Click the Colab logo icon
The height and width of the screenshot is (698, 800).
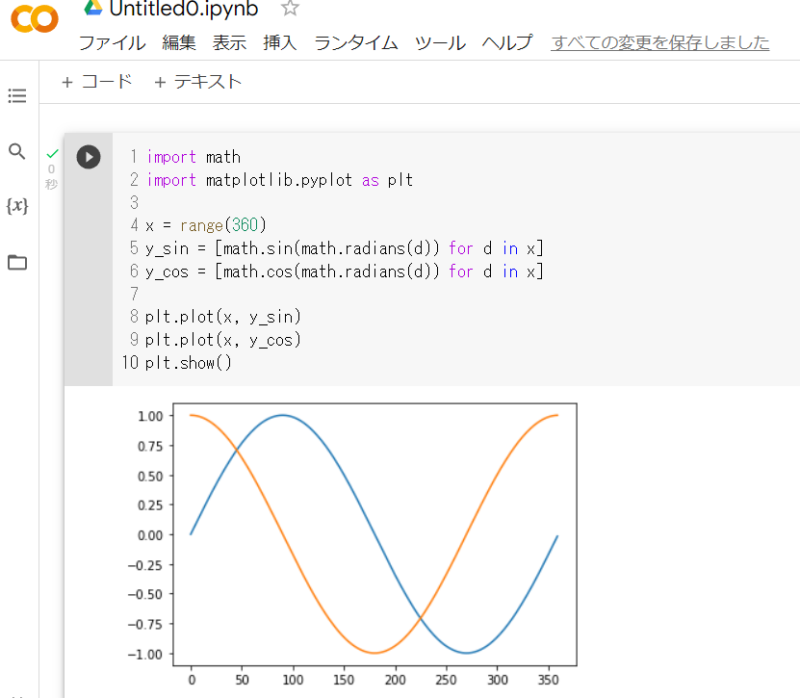[x=34, y=20]
